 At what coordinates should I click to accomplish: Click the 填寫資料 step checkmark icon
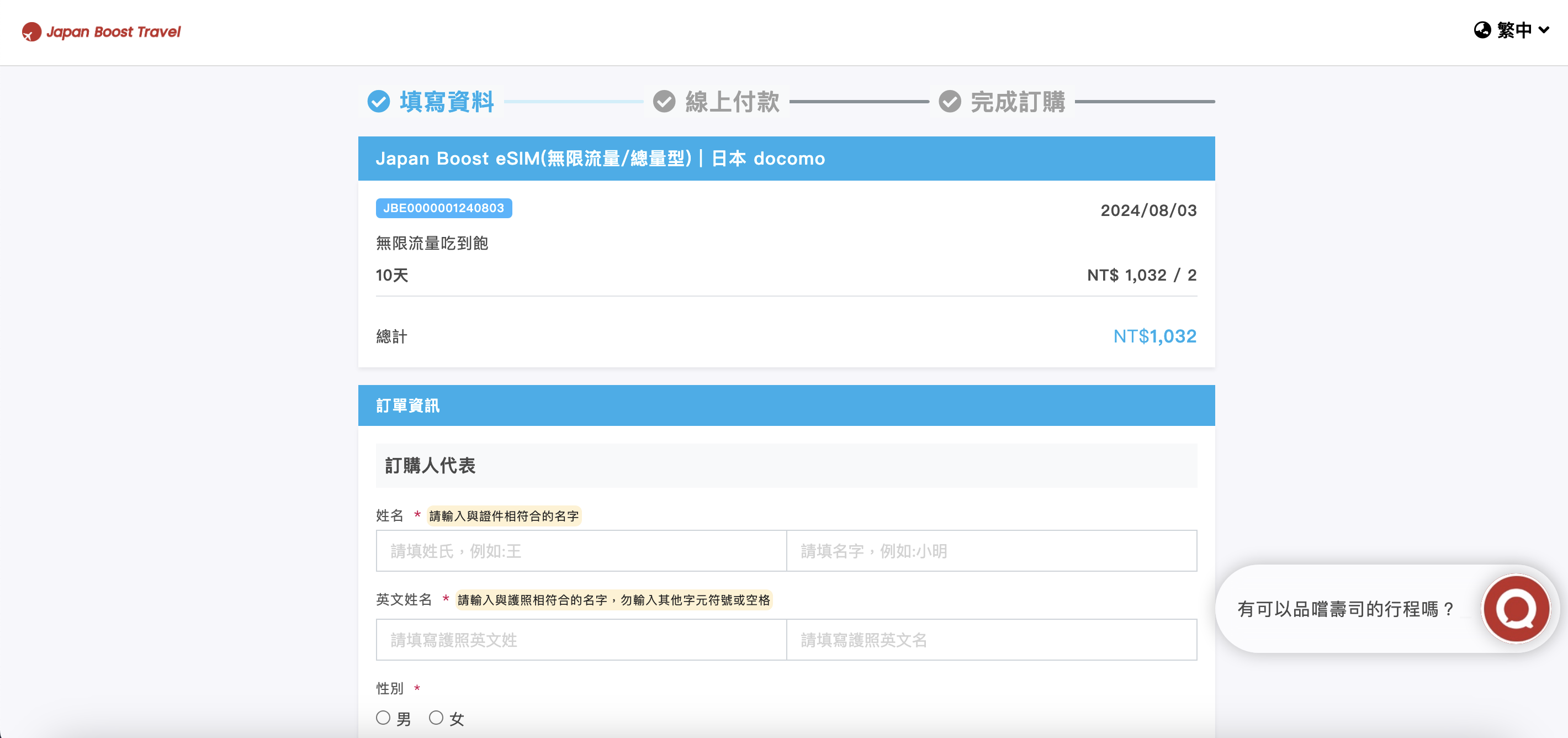(379, 102)
